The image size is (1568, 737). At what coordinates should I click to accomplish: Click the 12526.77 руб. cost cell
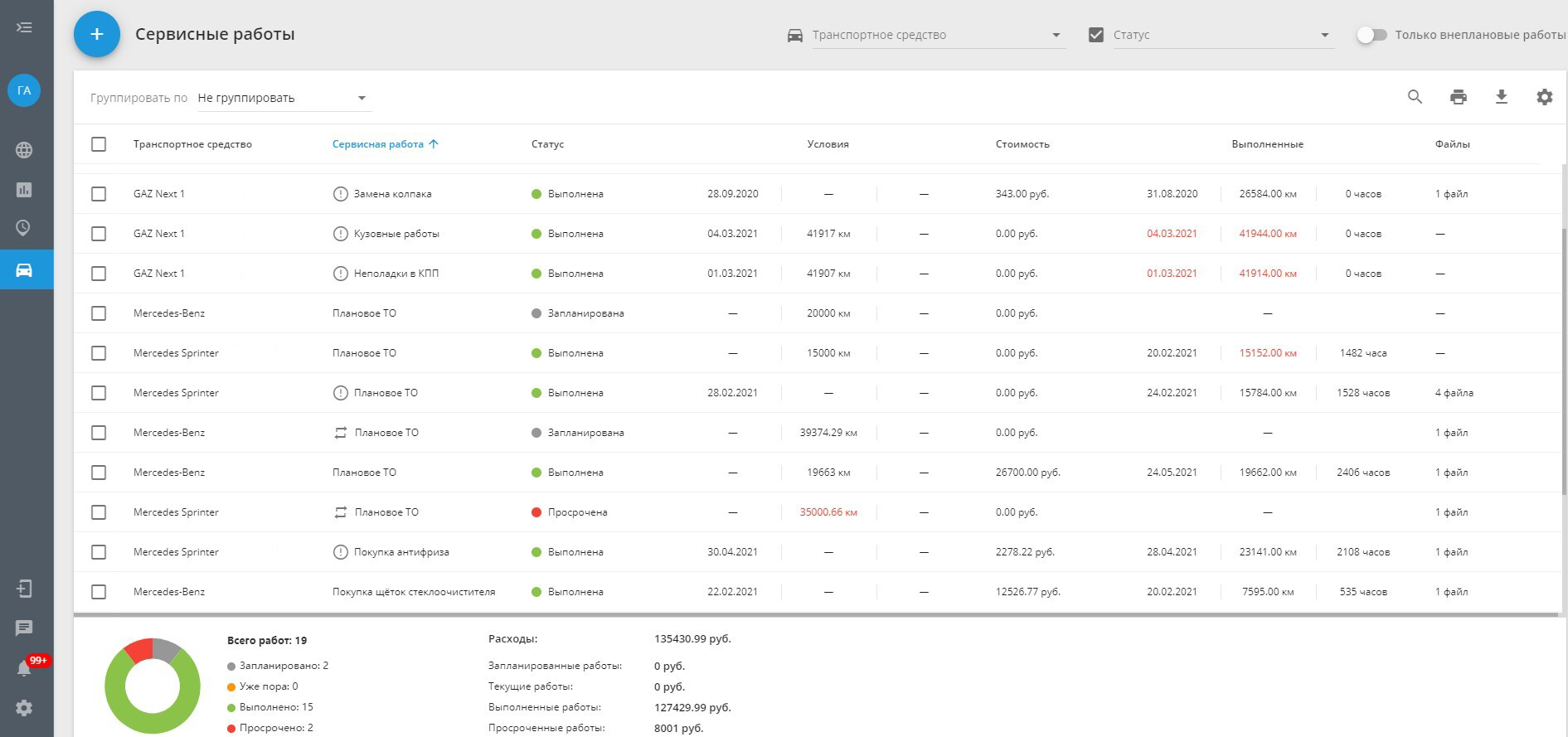(1028, 592)
